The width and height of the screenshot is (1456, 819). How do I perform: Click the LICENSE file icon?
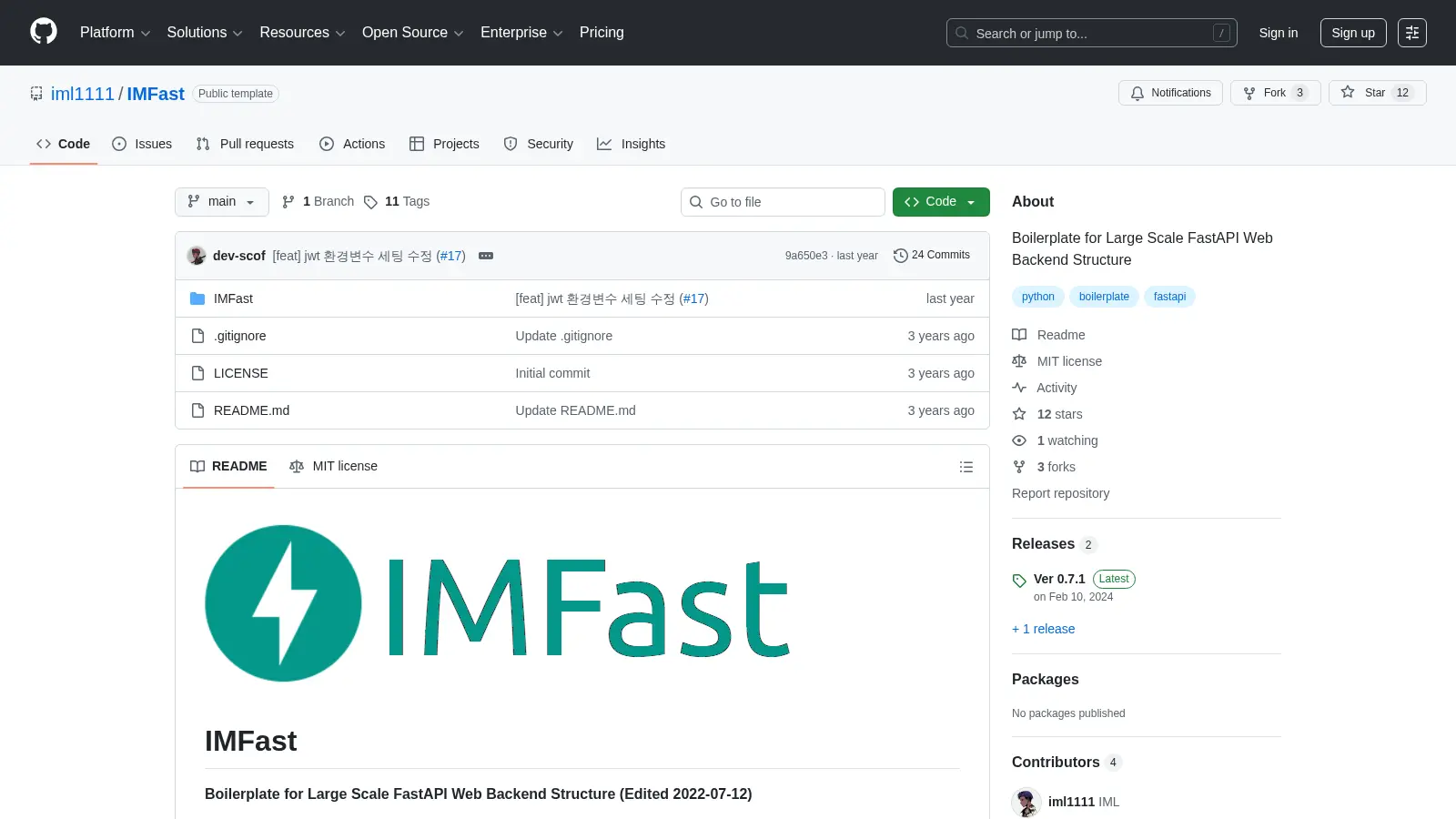197,373
